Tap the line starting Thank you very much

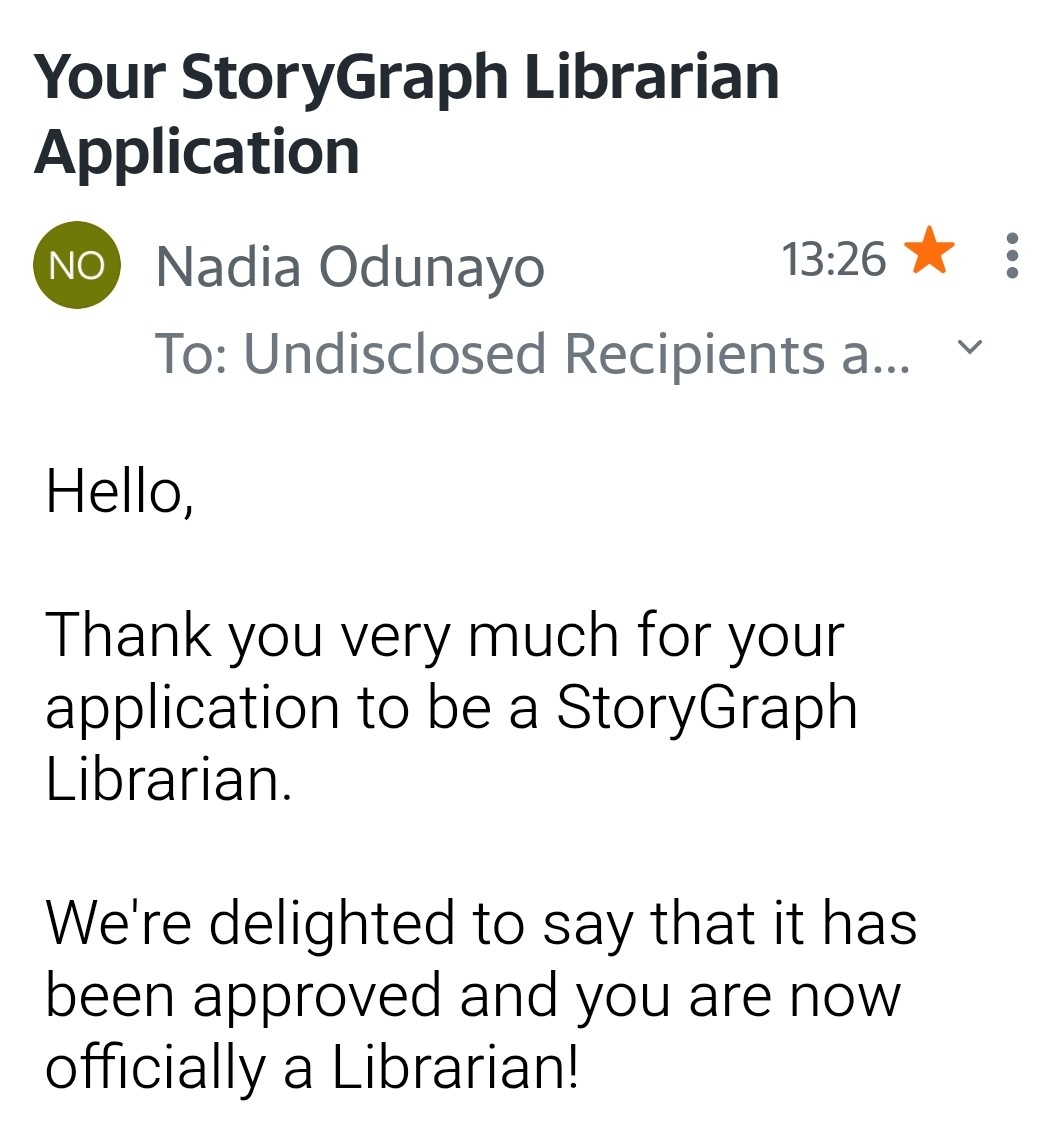pos(444,636)
